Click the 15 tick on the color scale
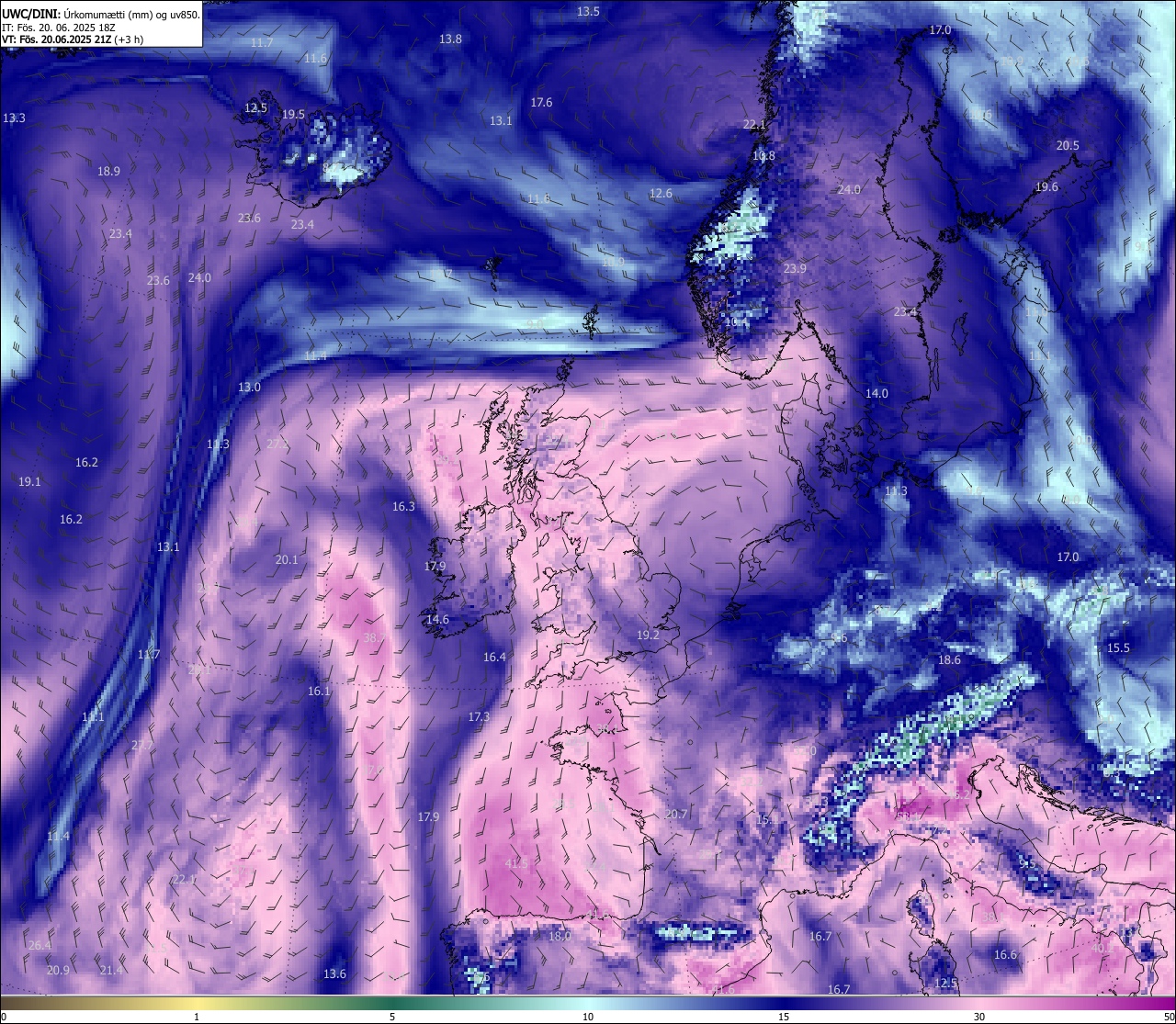The image size is (1176, 1024). click(784, 1018)
